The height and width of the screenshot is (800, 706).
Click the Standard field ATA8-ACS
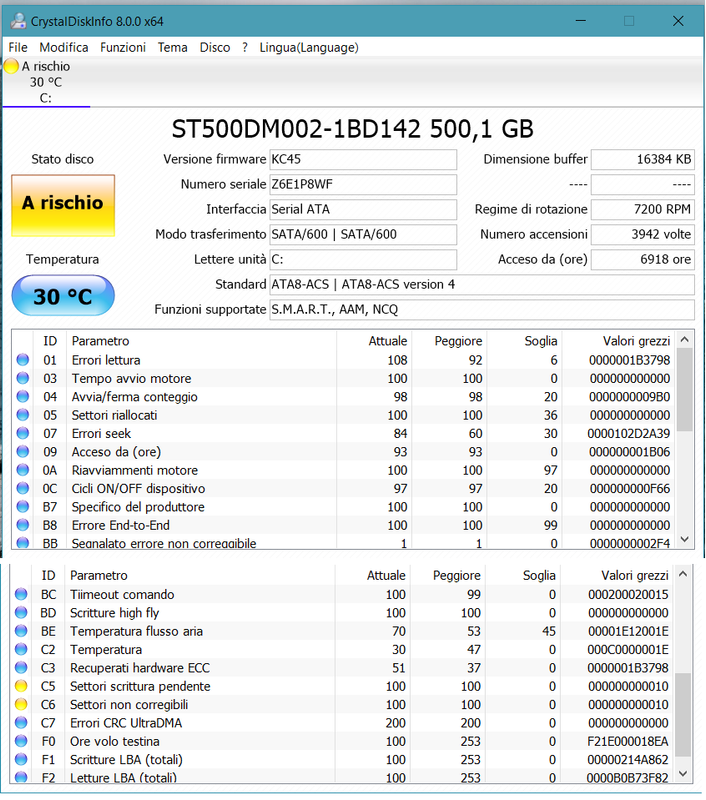pyautogui.click(x=482, y=284)
